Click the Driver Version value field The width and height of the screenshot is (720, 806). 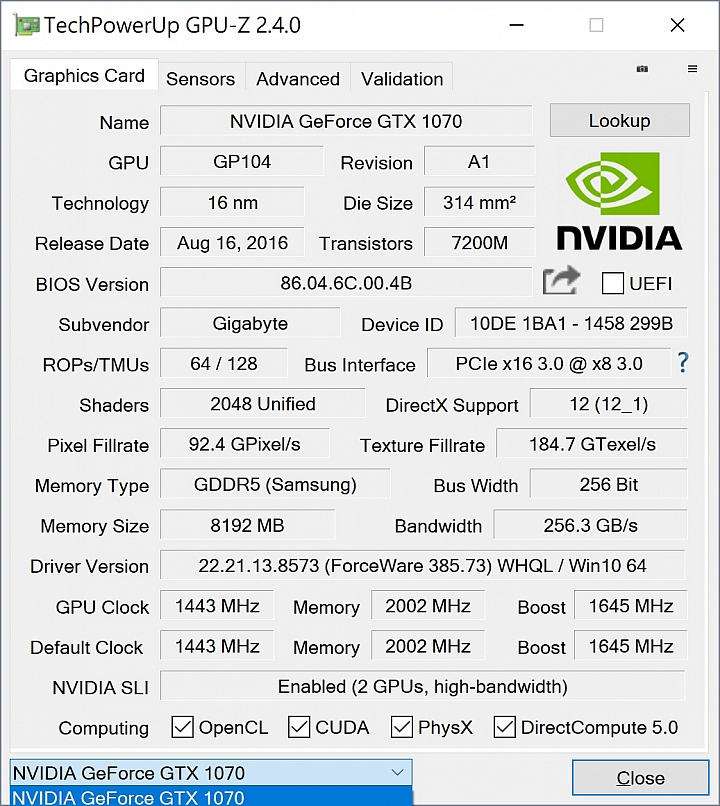click(422, 565)
